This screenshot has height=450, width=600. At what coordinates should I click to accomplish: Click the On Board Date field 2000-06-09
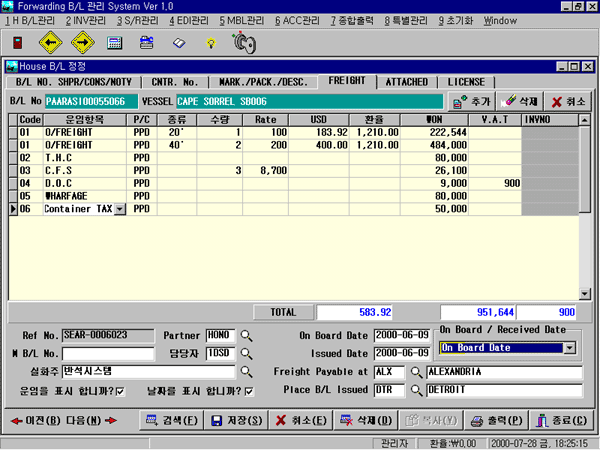[402, 335]
